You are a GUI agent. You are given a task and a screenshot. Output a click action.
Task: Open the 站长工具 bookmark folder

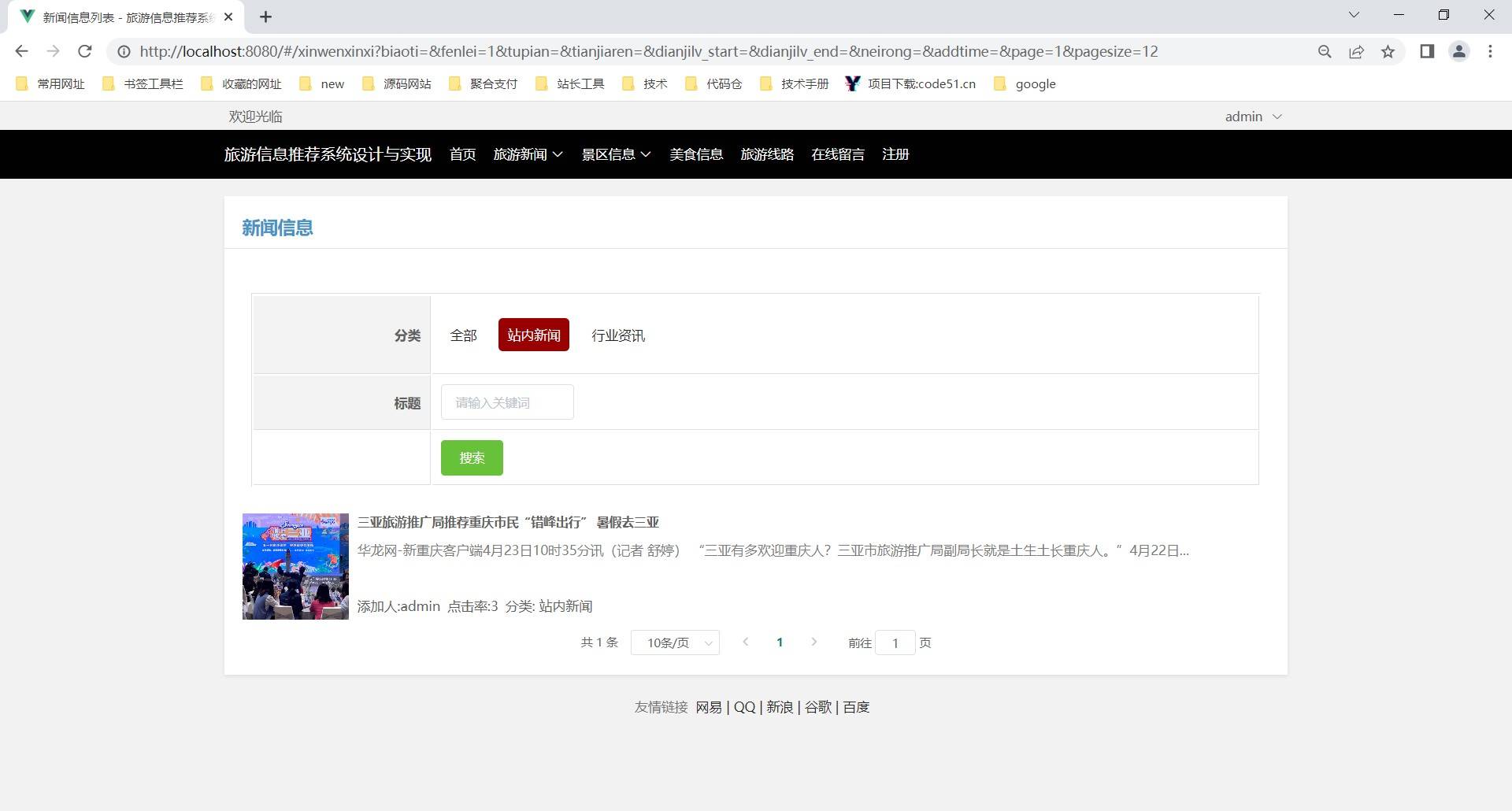pyautogui.click(x=570, y=83)
